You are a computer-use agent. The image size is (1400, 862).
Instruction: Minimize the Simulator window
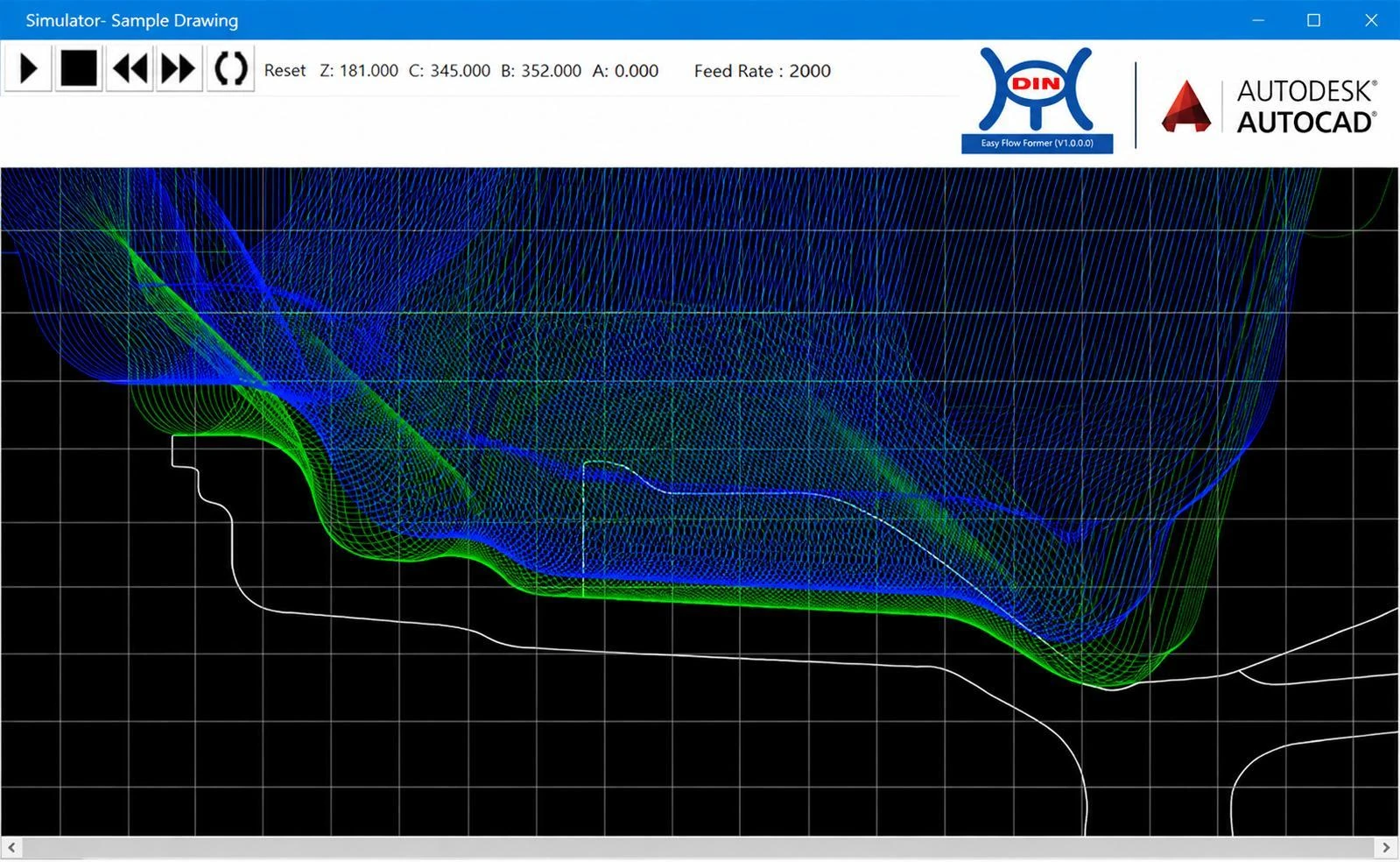coord(1258,19)
